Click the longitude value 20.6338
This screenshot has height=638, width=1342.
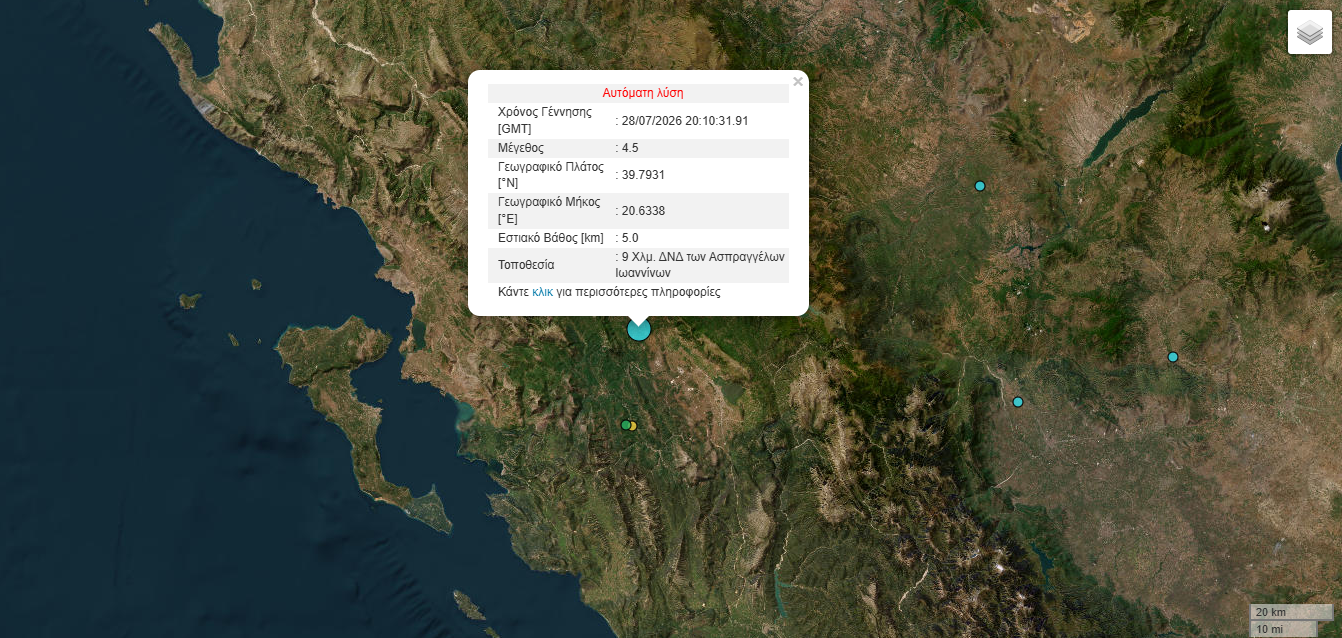click(x=643, y=211)
